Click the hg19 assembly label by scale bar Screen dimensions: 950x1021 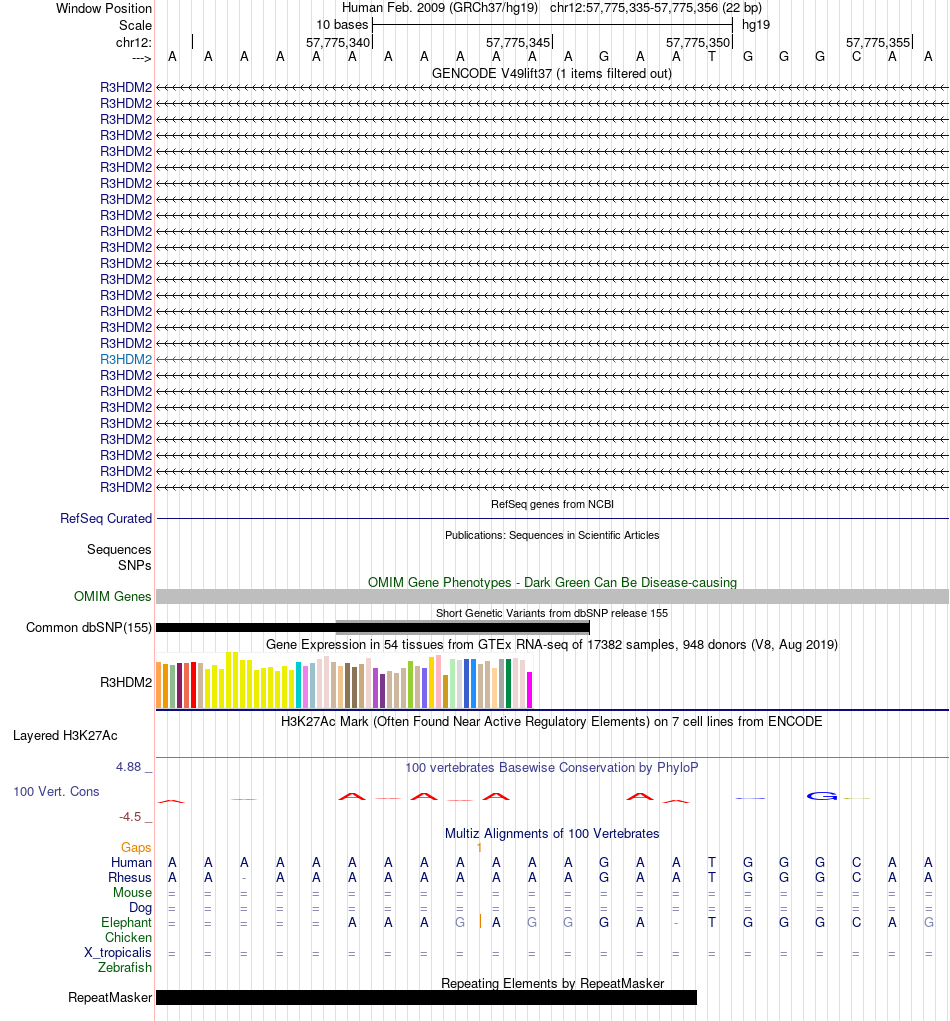(756, 25)
